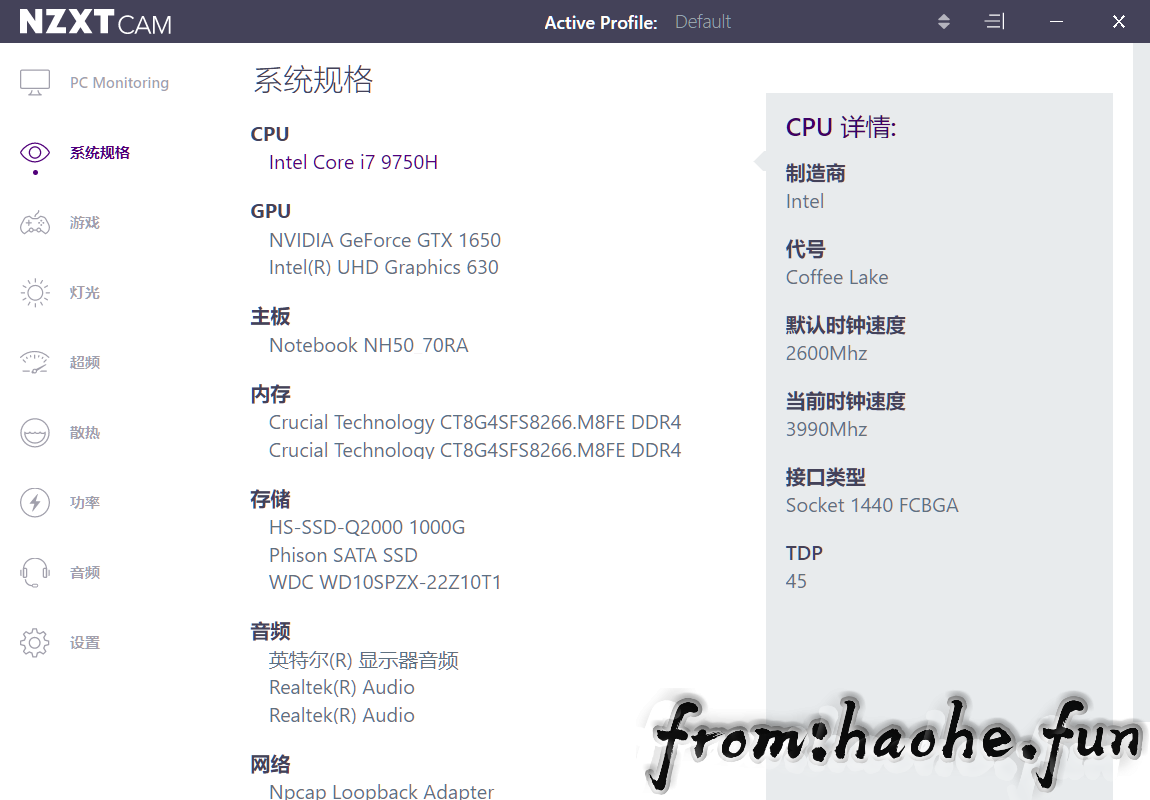This screenshot has width=1150, height=800.
Task: Open the 灯光 lighting section
Action: click(84, 293)
